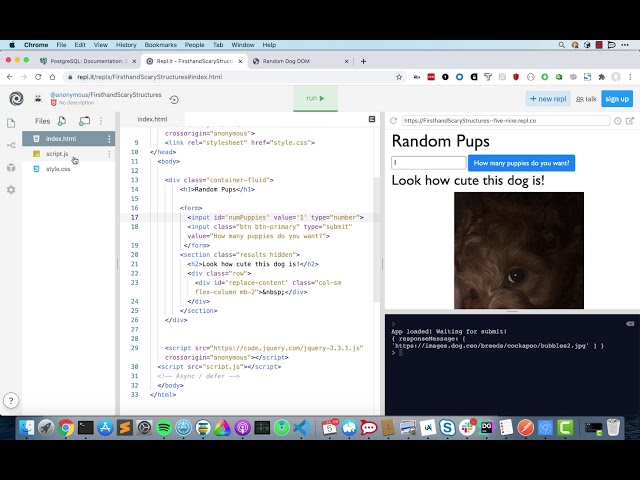Select the index.html editor tab
640x480 pixels.
(x=152, y=119)
